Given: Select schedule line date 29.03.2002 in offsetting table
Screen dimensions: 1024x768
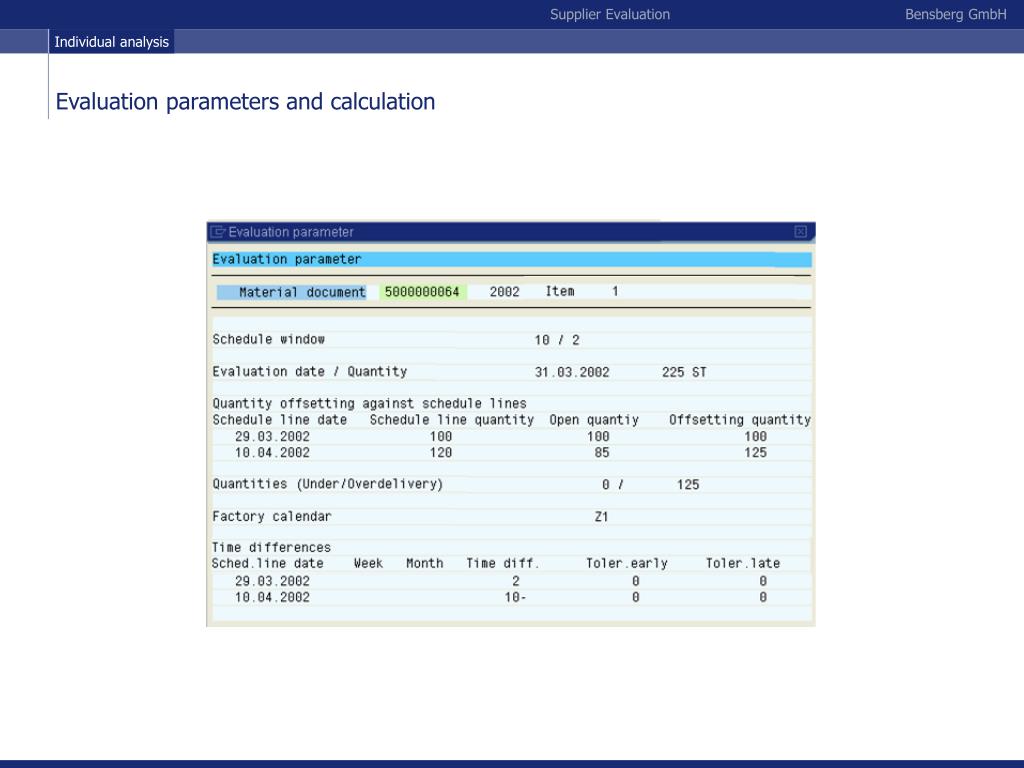Looking at the screenshot, I should click(272, 436).
